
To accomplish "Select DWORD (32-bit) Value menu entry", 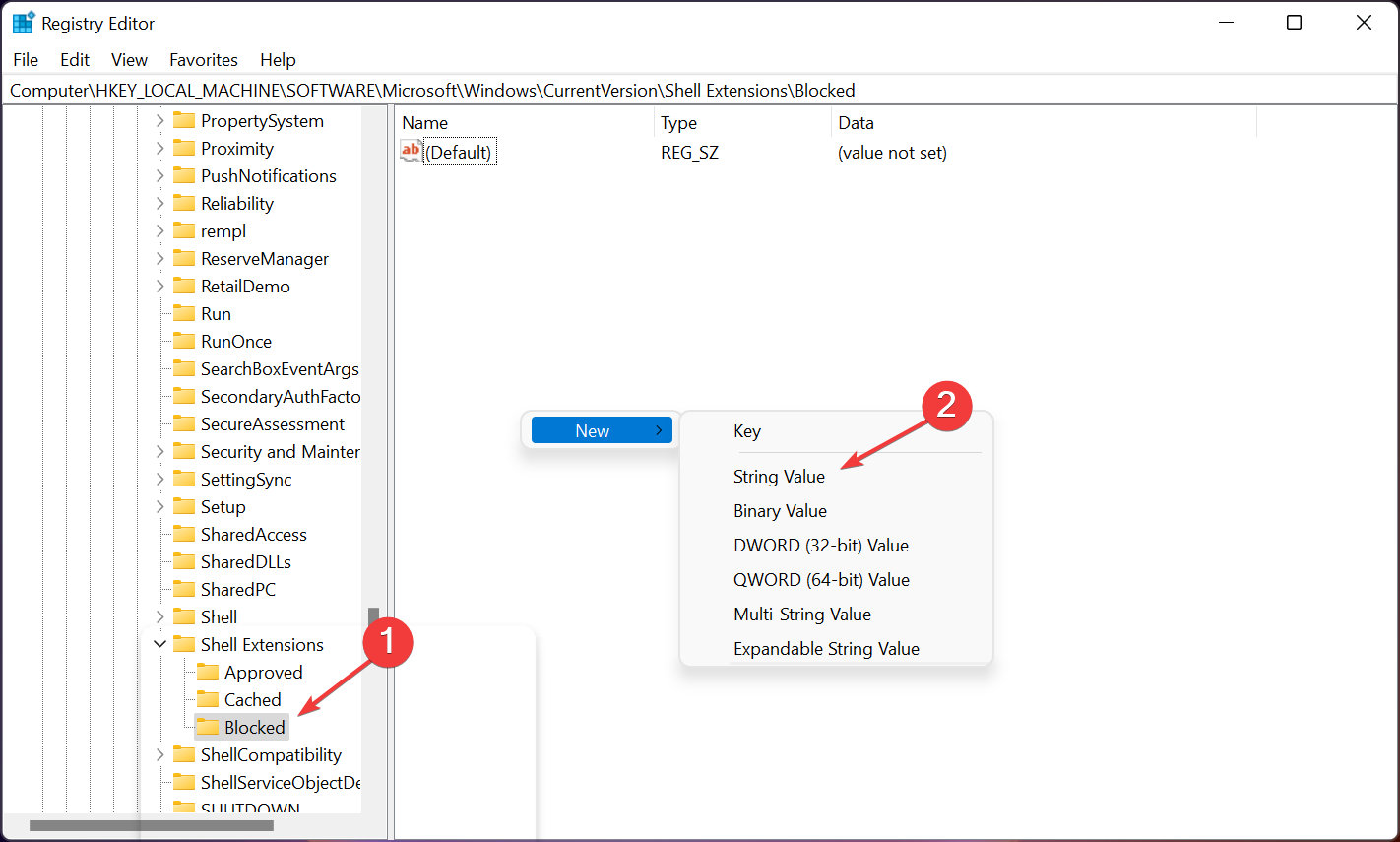I will coord(820,546).
